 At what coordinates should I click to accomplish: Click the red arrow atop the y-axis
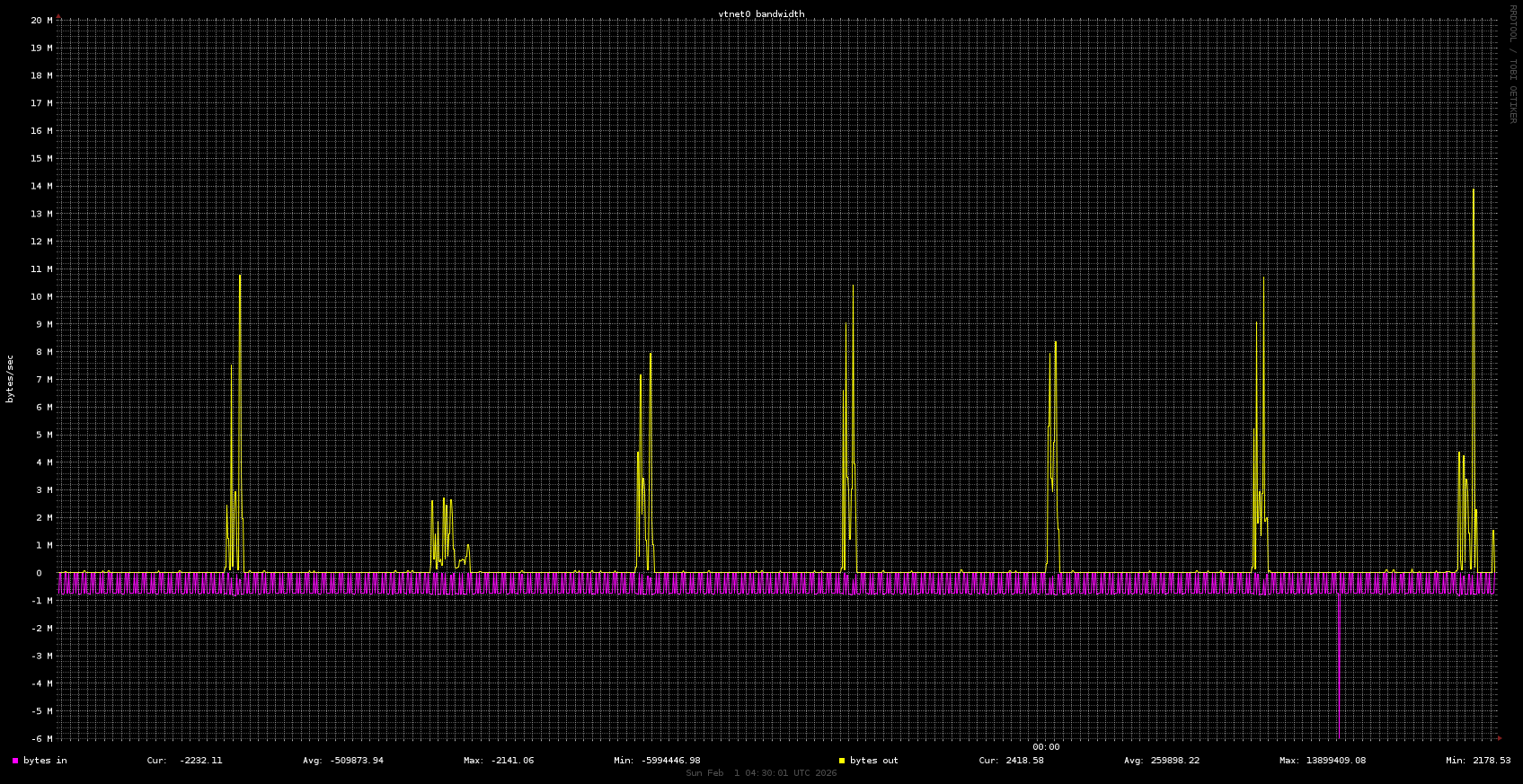[x=59, y=16]
